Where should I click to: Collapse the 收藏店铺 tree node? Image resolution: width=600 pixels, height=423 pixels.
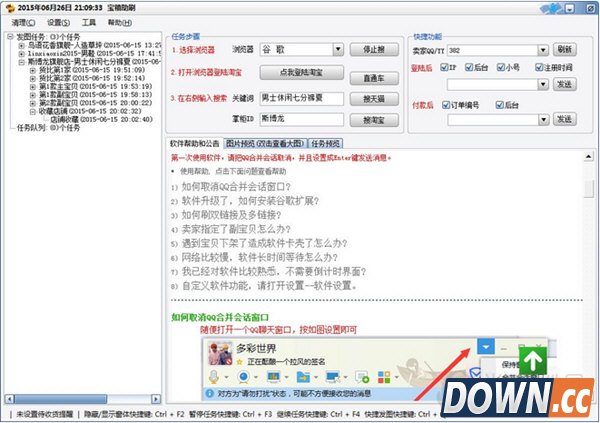coord(33,111)
